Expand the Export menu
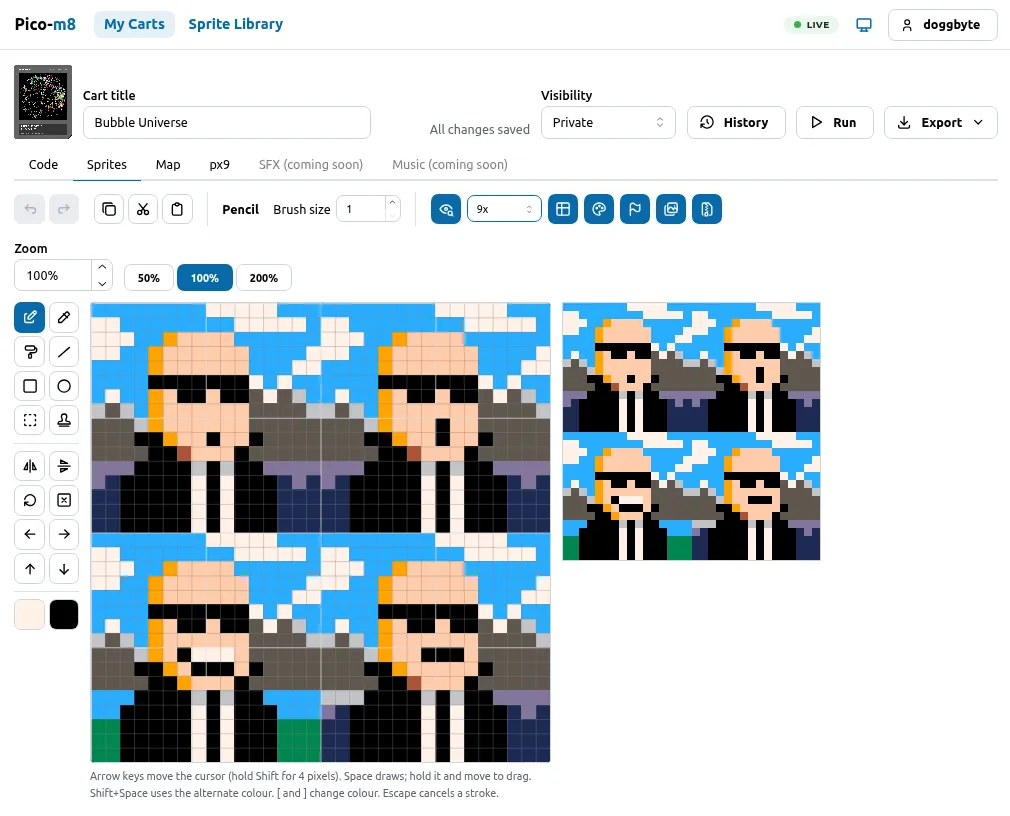Viewport: 1010px width, 816px height. click(x=940, y=122)
